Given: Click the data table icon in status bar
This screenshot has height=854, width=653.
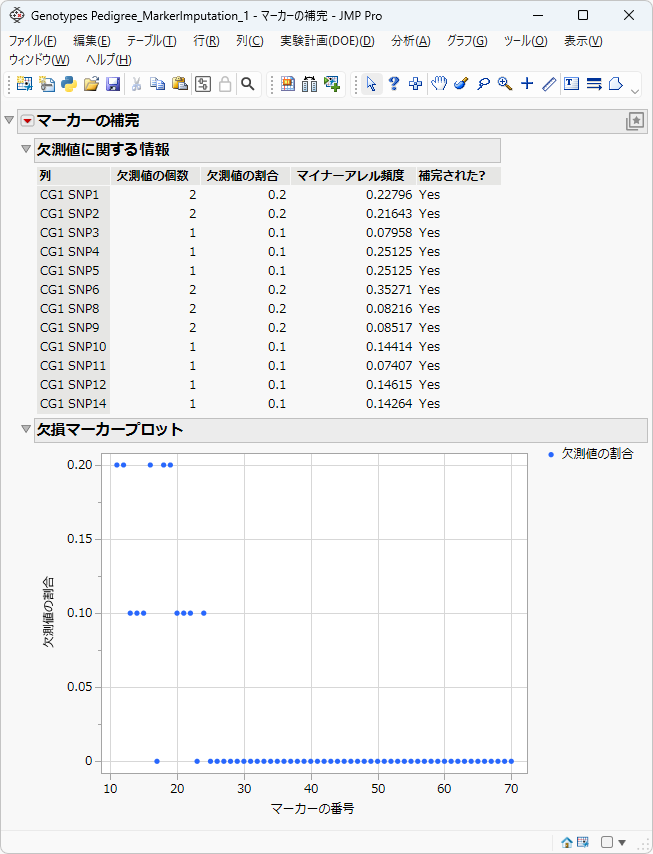Looking at the screenshot, I should [583, 842].
